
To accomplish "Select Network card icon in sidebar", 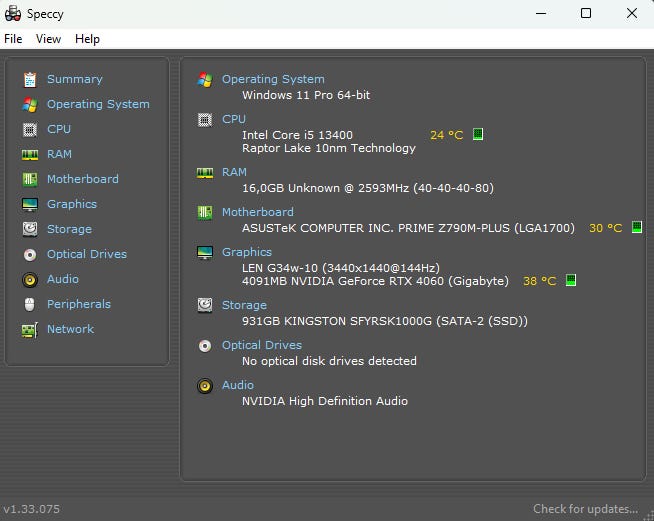I will coord(30,330).
